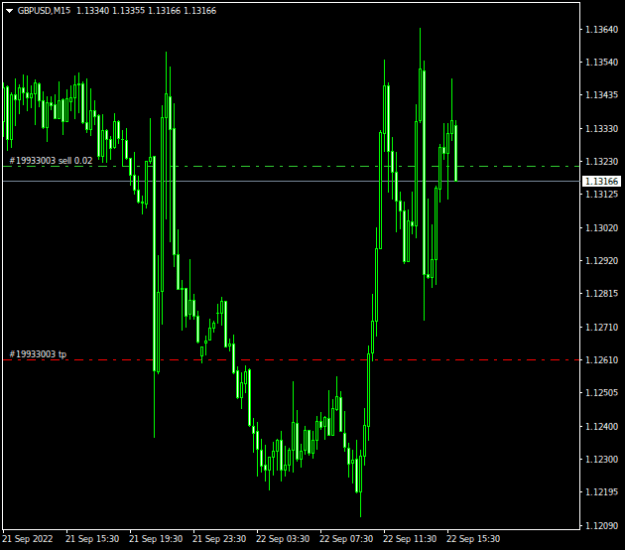Click price scale value 1.13330

pyautogui.click(x=601, y=129)
